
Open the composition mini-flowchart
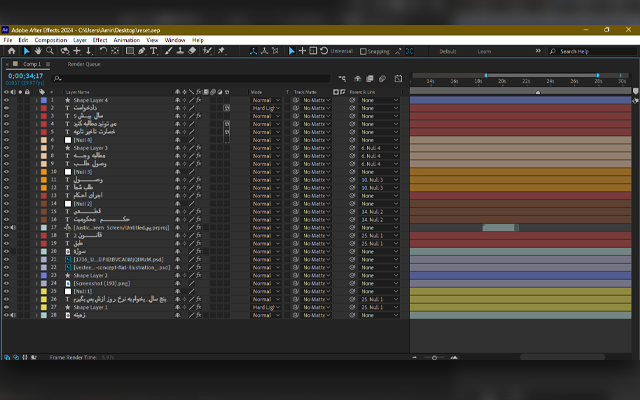pos(342,78)
